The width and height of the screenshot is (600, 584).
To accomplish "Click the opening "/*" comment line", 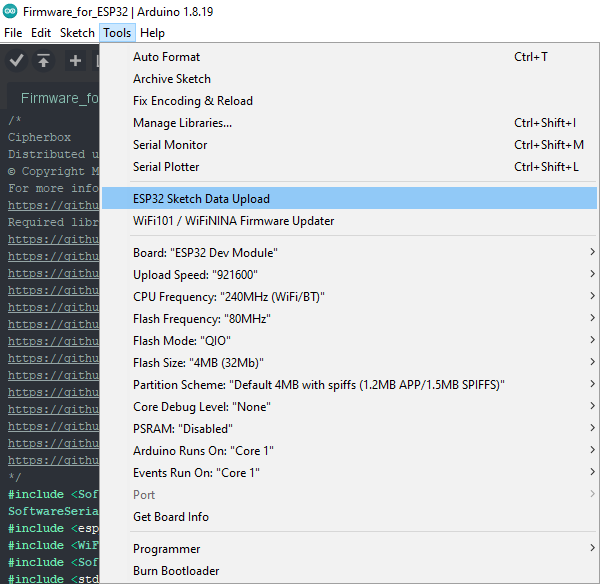I will (15, 120).
